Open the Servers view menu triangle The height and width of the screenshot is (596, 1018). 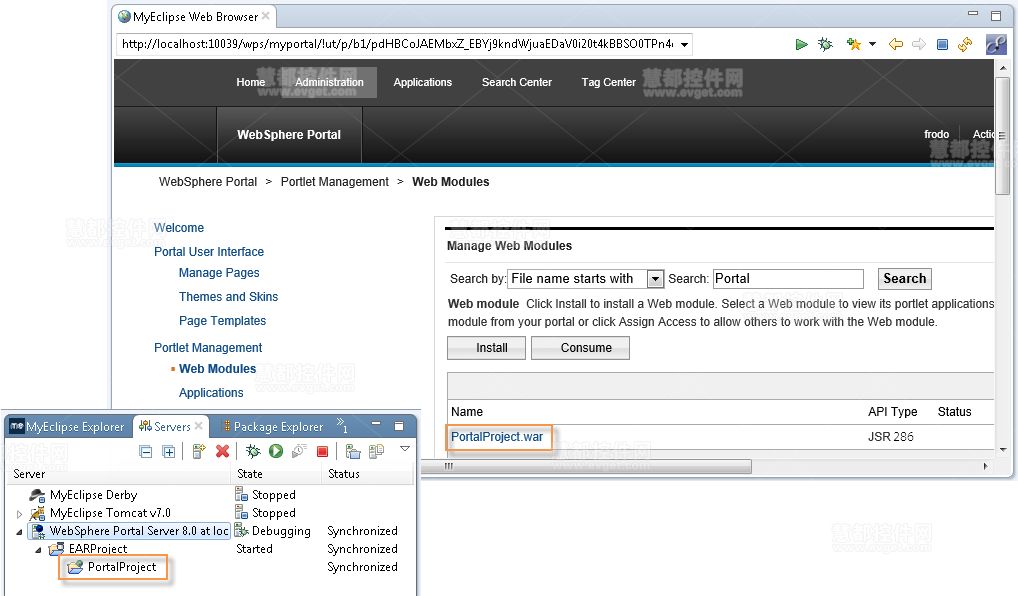click(404, 449)
